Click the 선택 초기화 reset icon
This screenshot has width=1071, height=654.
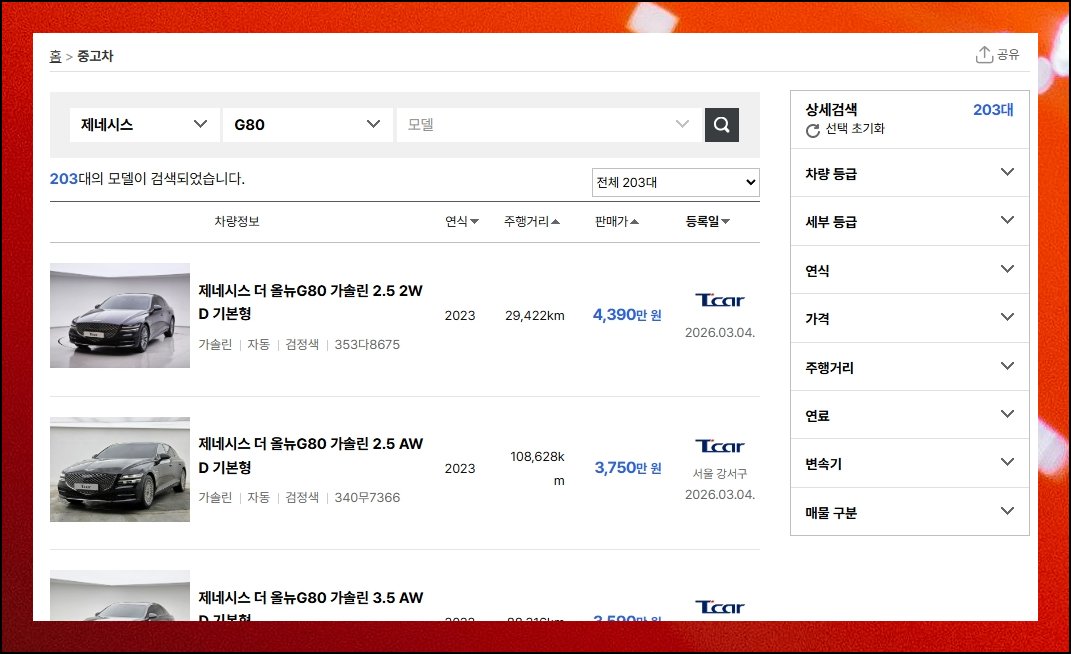[812, 131]
